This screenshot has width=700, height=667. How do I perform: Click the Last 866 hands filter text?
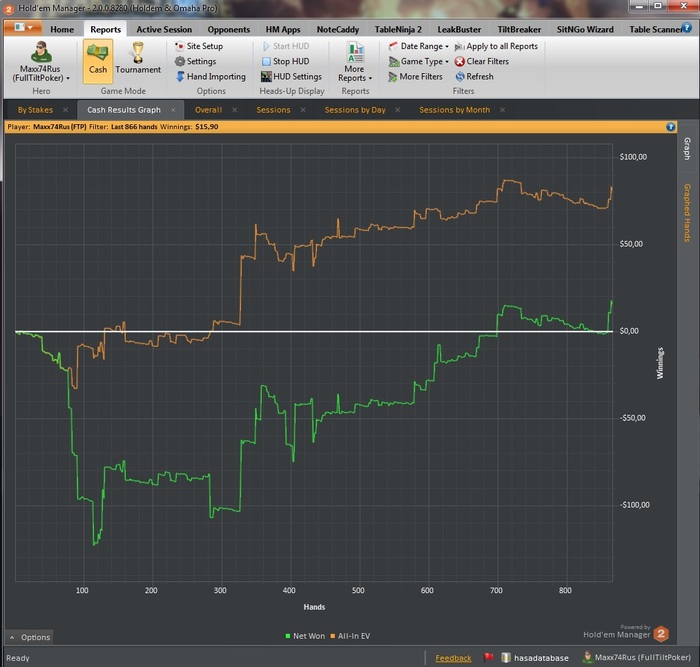point(134,127)
